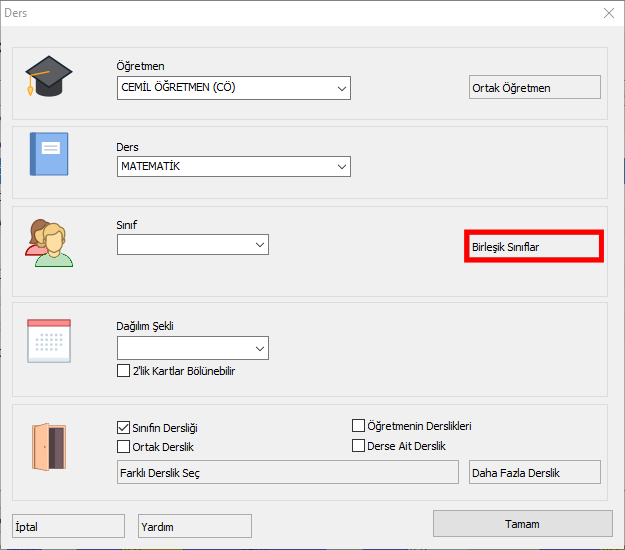
Task: Confirm with the Tamam button
Action: [x=523, y=524]
